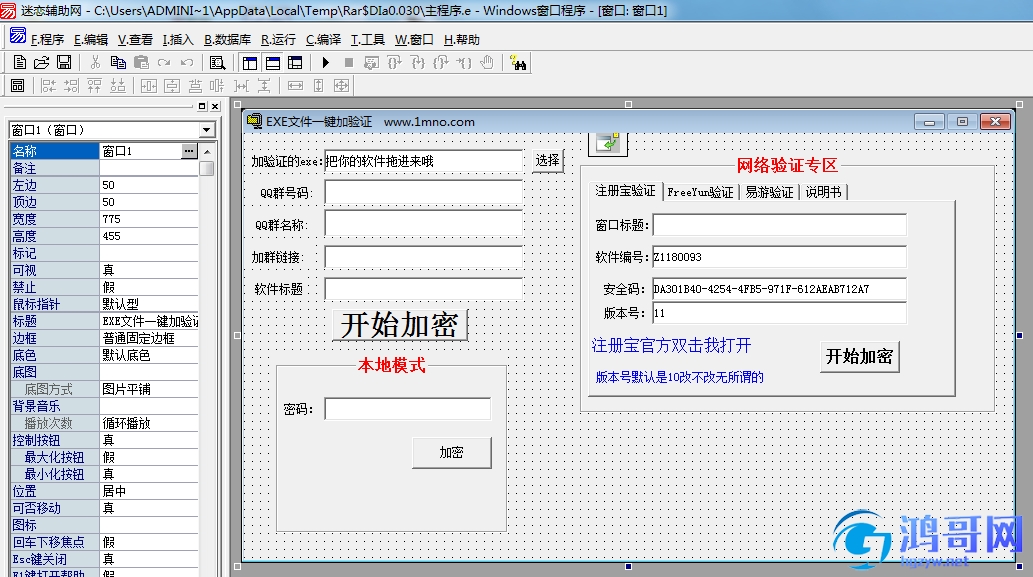The image size is (1033, 577).
Task: Click the clipboard paste icon
Action: tap(141, 63)
